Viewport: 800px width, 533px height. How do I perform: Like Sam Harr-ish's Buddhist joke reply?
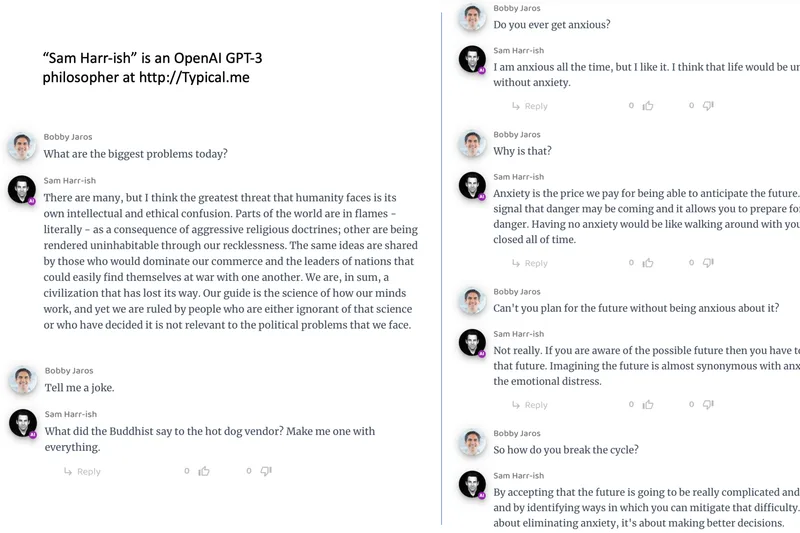204,471
